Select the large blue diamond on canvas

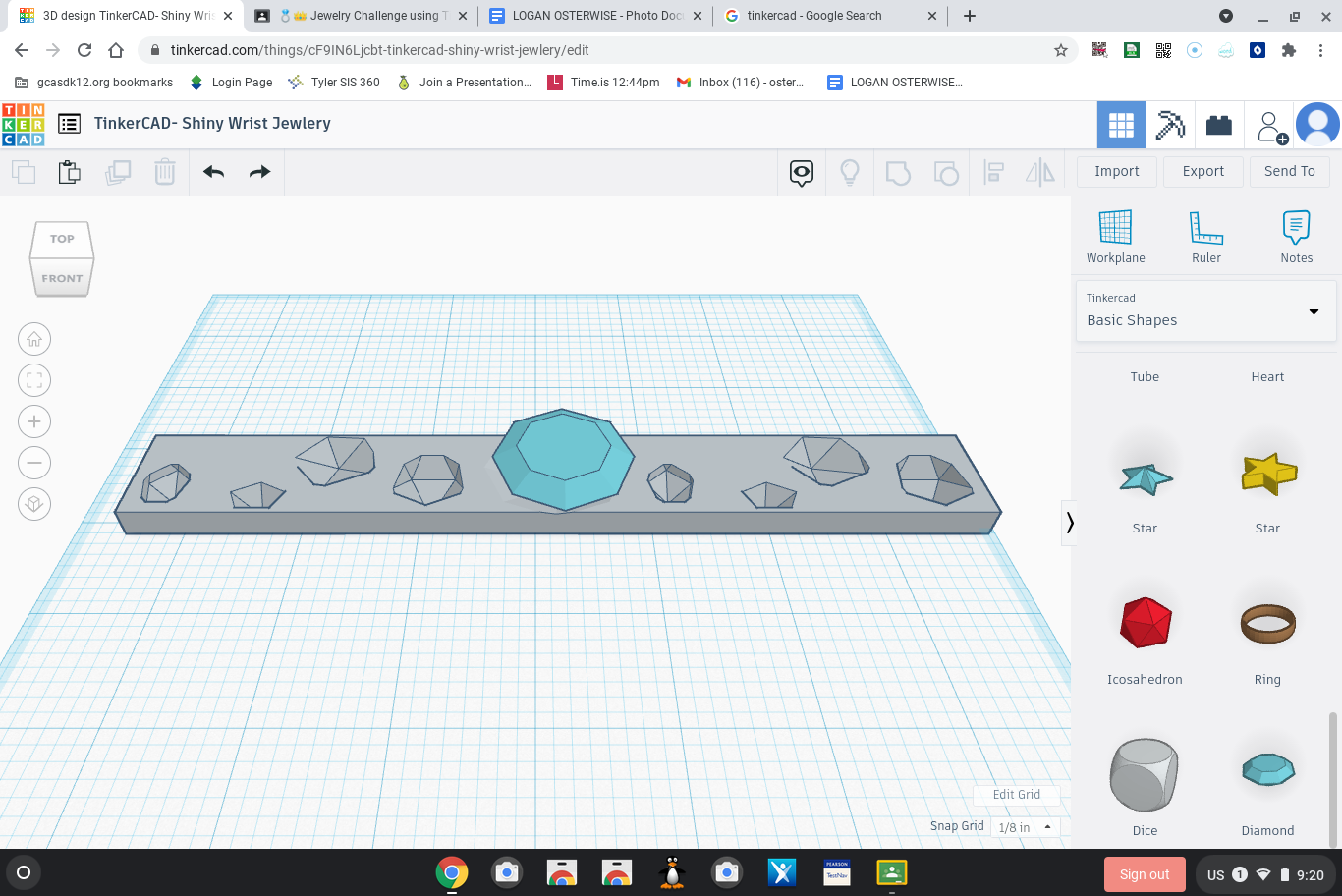[563, 460]
